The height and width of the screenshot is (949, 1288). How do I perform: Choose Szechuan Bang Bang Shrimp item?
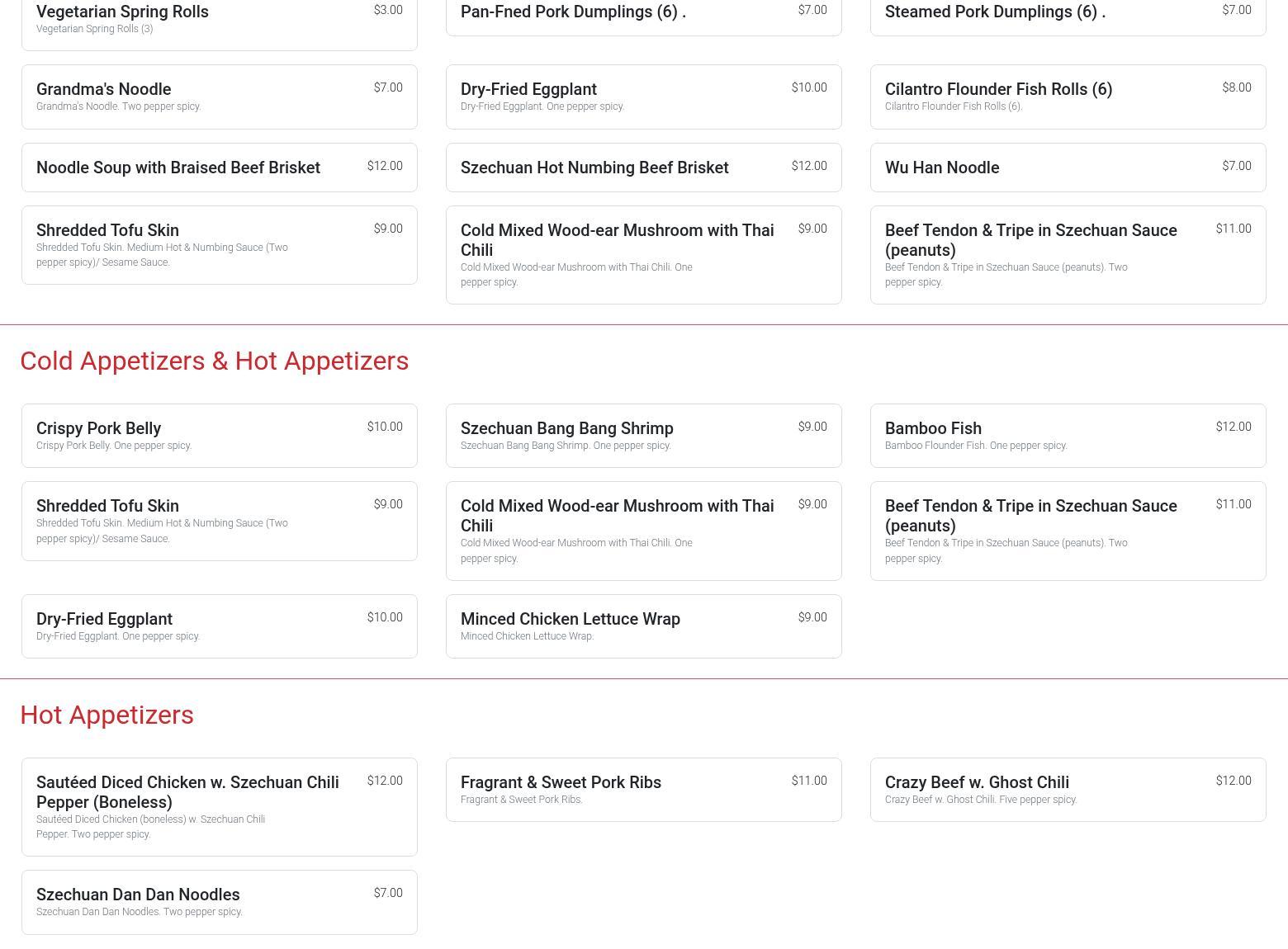643,436
